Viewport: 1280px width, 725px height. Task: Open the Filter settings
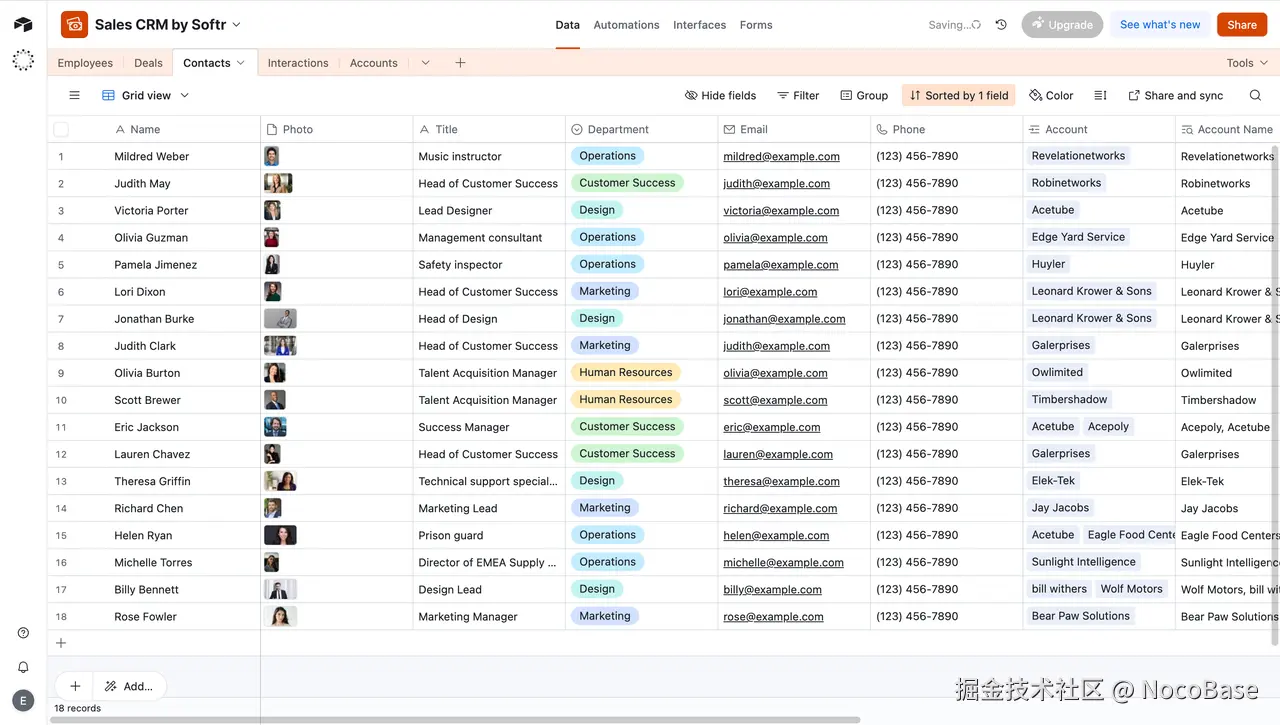point(797,95)
